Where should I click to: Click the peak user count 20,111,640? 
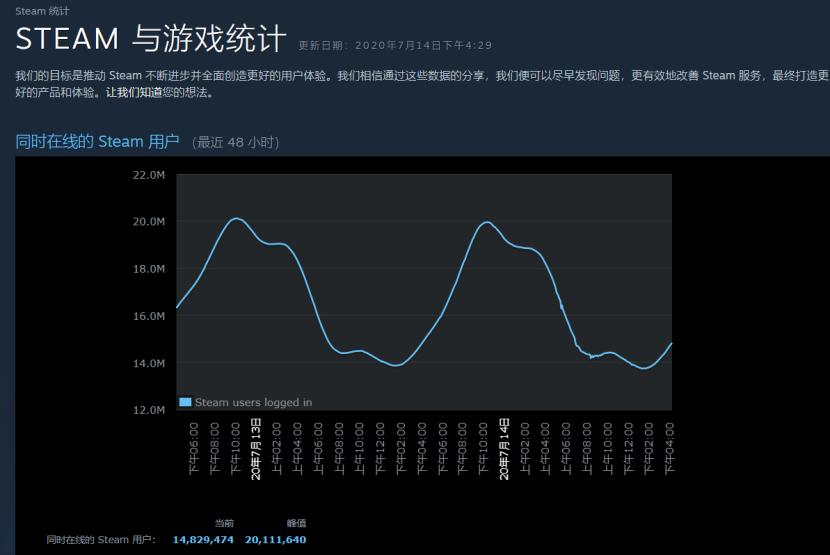point(275,540)
